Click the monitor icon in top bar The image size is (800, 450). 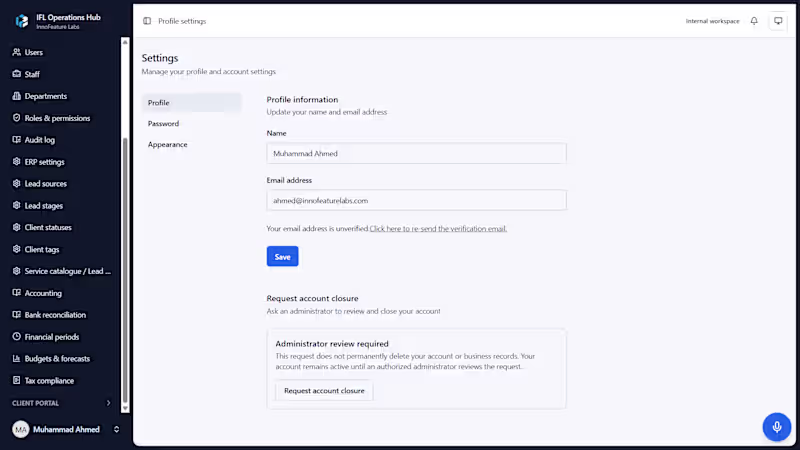(778, 21)
